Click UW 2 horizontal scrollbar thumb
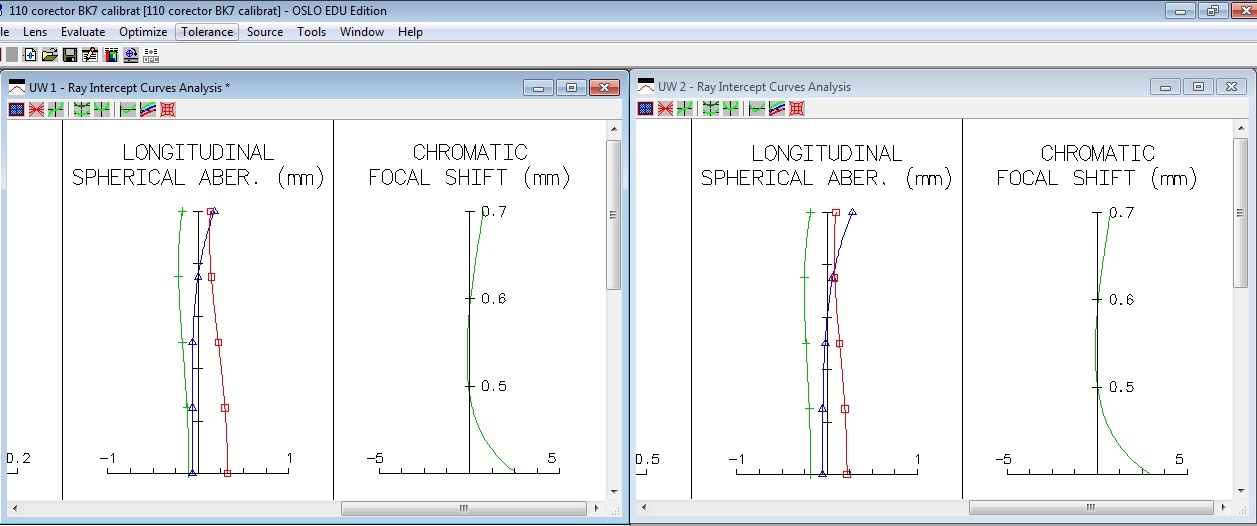Image resolution: width=1257 pixels, height=526 pixels. coord(1091,508)
